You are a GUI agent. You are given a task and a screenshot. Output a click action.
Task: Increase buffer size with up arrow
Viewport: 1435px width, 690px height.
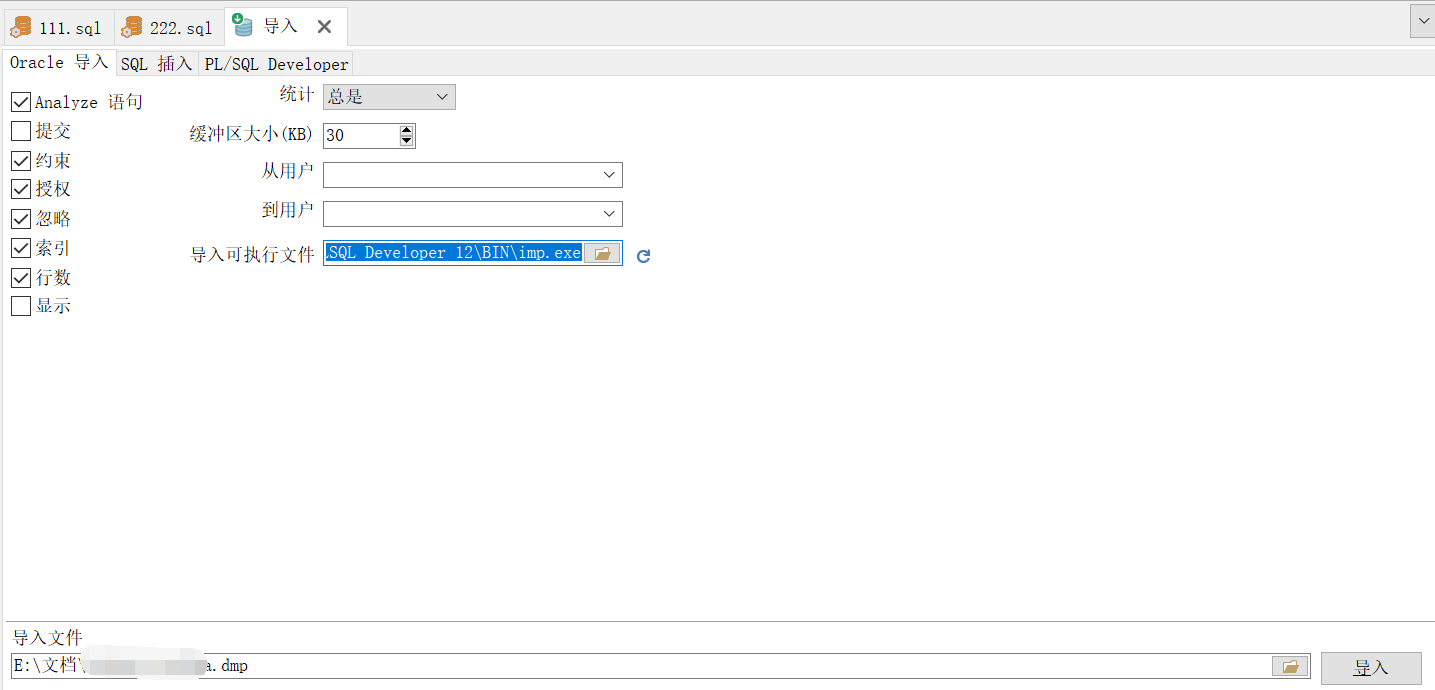[x=406, y=129]
